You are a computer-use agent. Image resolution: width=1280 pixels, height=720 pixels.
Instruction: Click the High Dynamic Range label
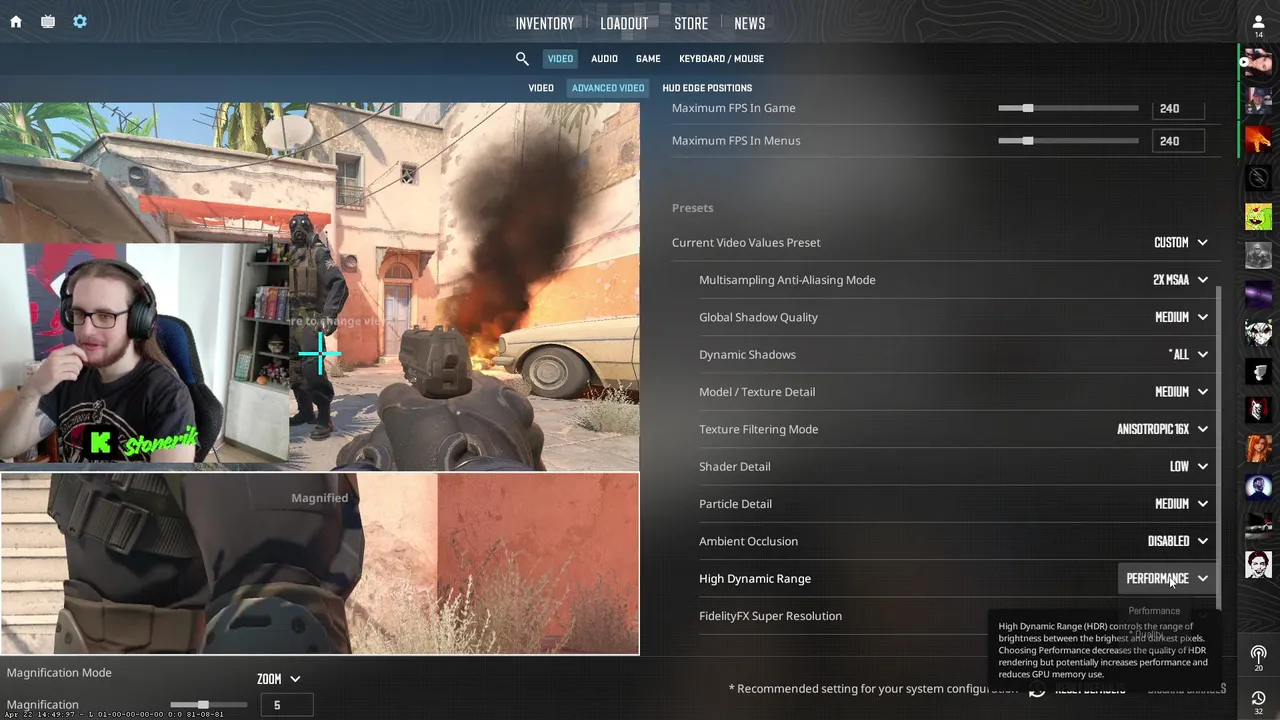point(755,579)
